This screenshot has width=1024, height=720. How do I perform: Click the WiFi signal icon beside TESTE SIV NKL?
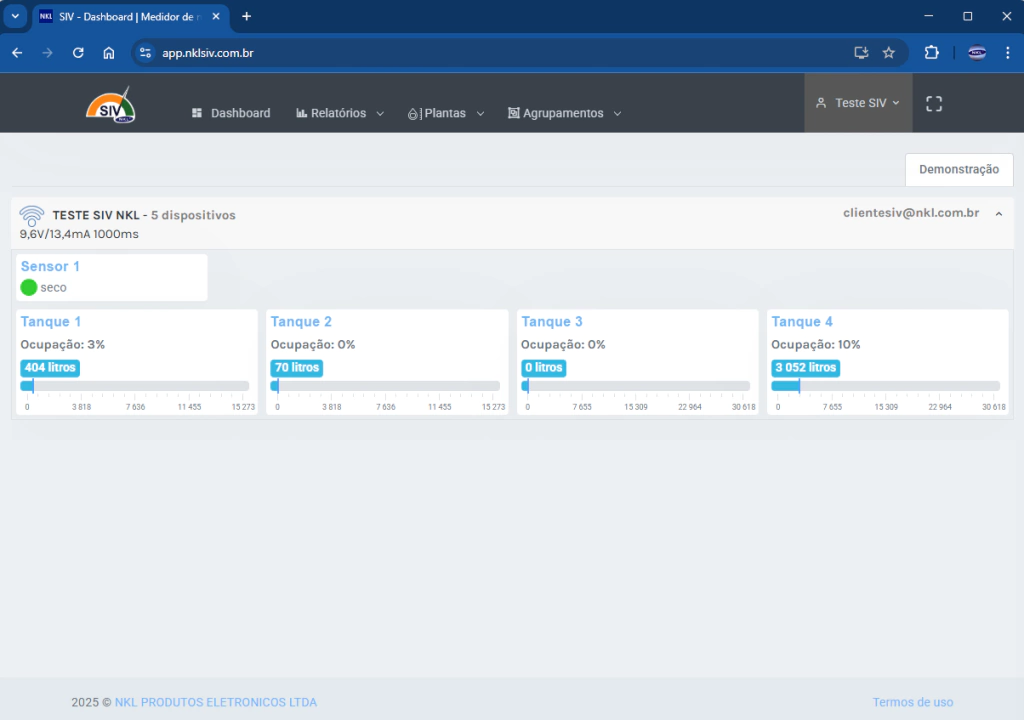(32, 215)
